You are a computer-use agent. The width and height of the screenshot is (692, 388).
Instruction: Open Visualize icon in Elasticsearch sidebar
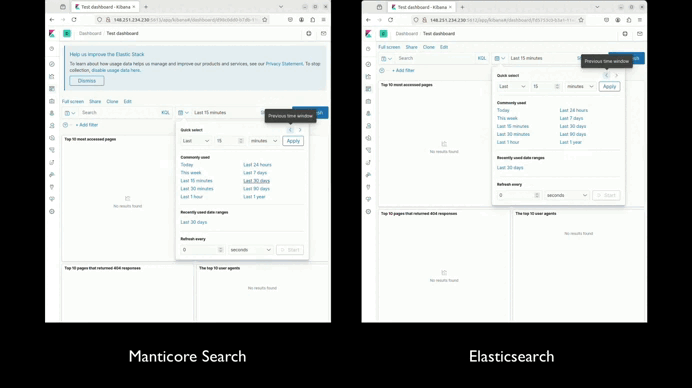click(x=369, y=76)
